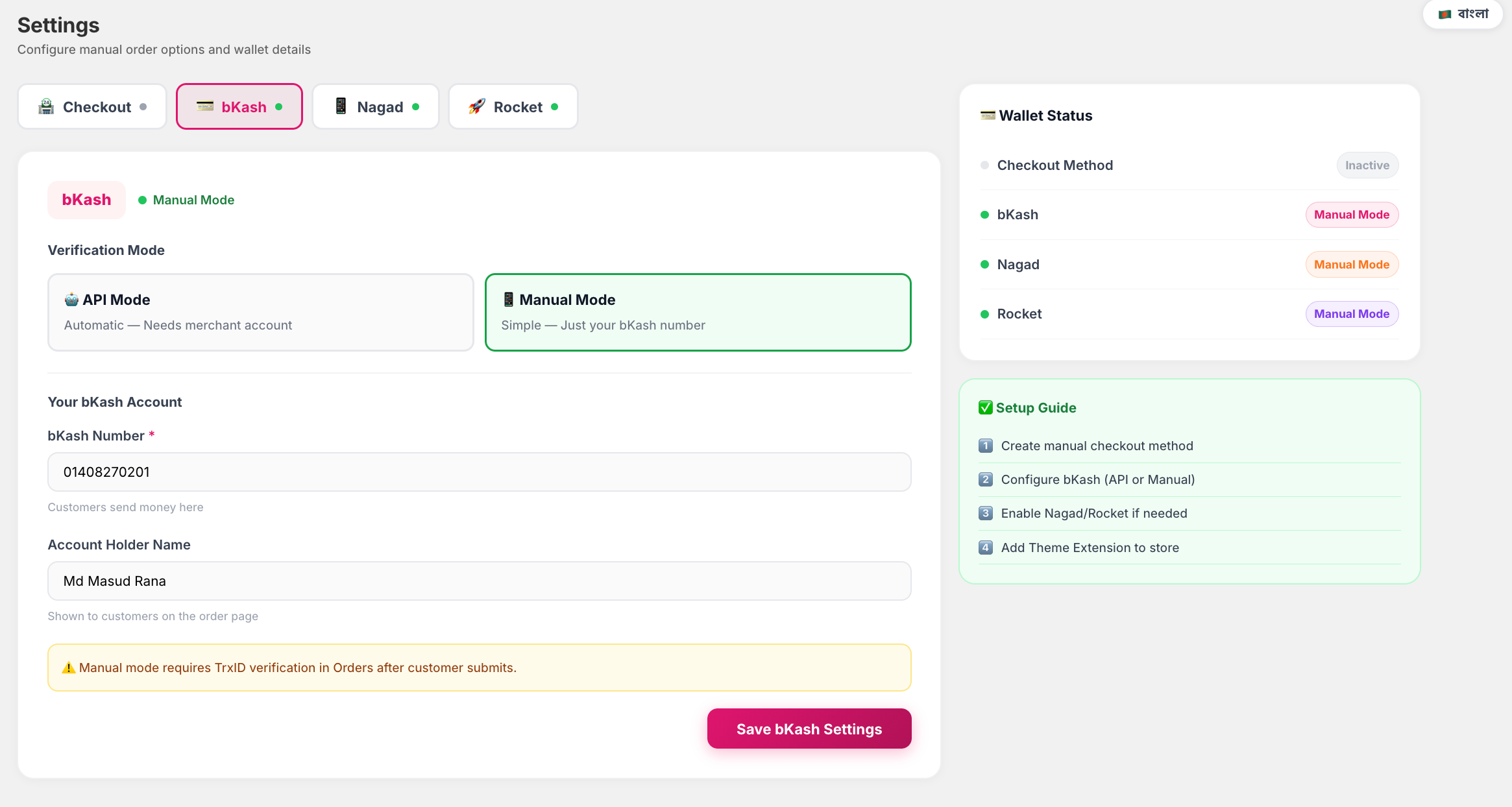Click 'Add Theme Extension to store' step
The image size is (1512, 807).
[x=1090, y=548]
